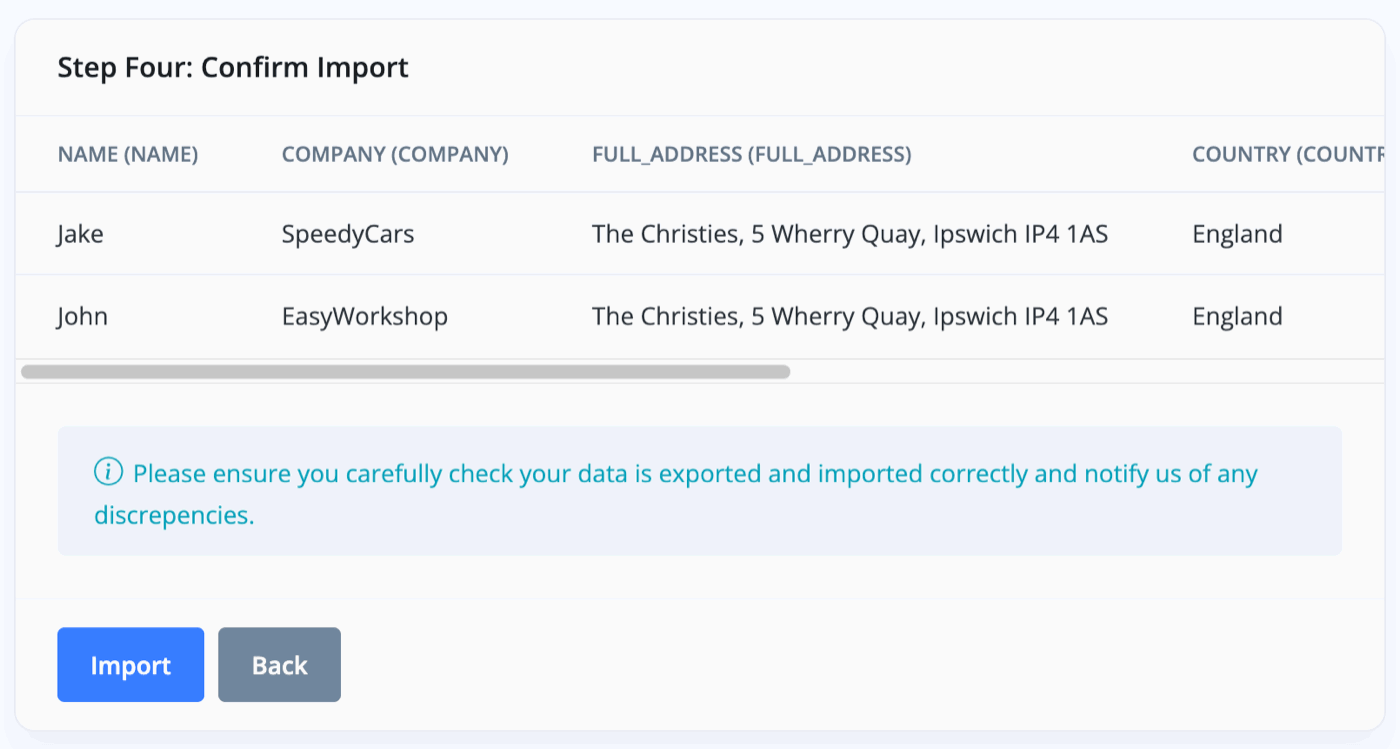Select the COMPANY (COMPANY) column header
The image size is (1400, 749).
395,155
